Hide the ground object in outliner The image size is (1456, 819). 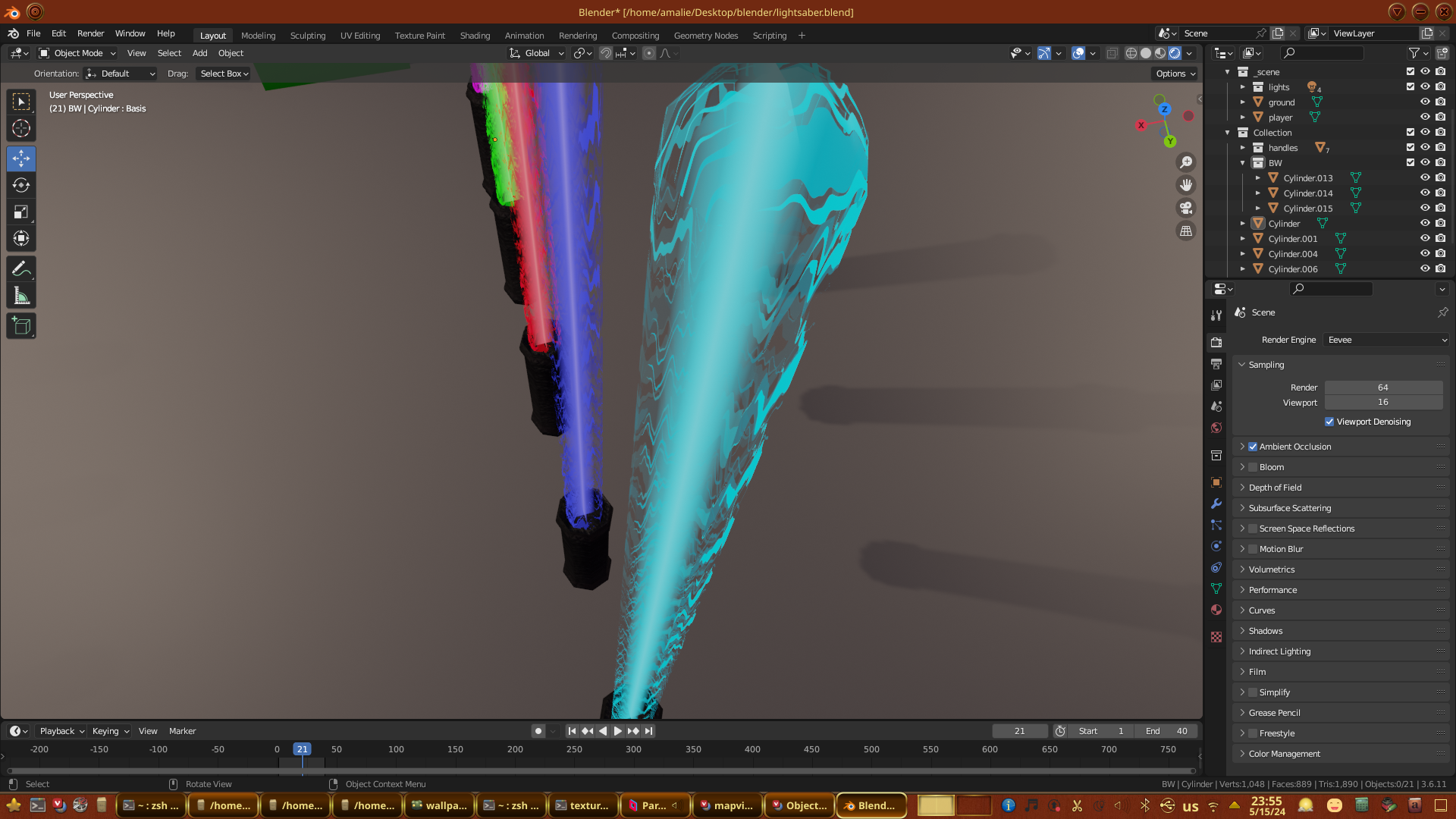coord(1425,102)
